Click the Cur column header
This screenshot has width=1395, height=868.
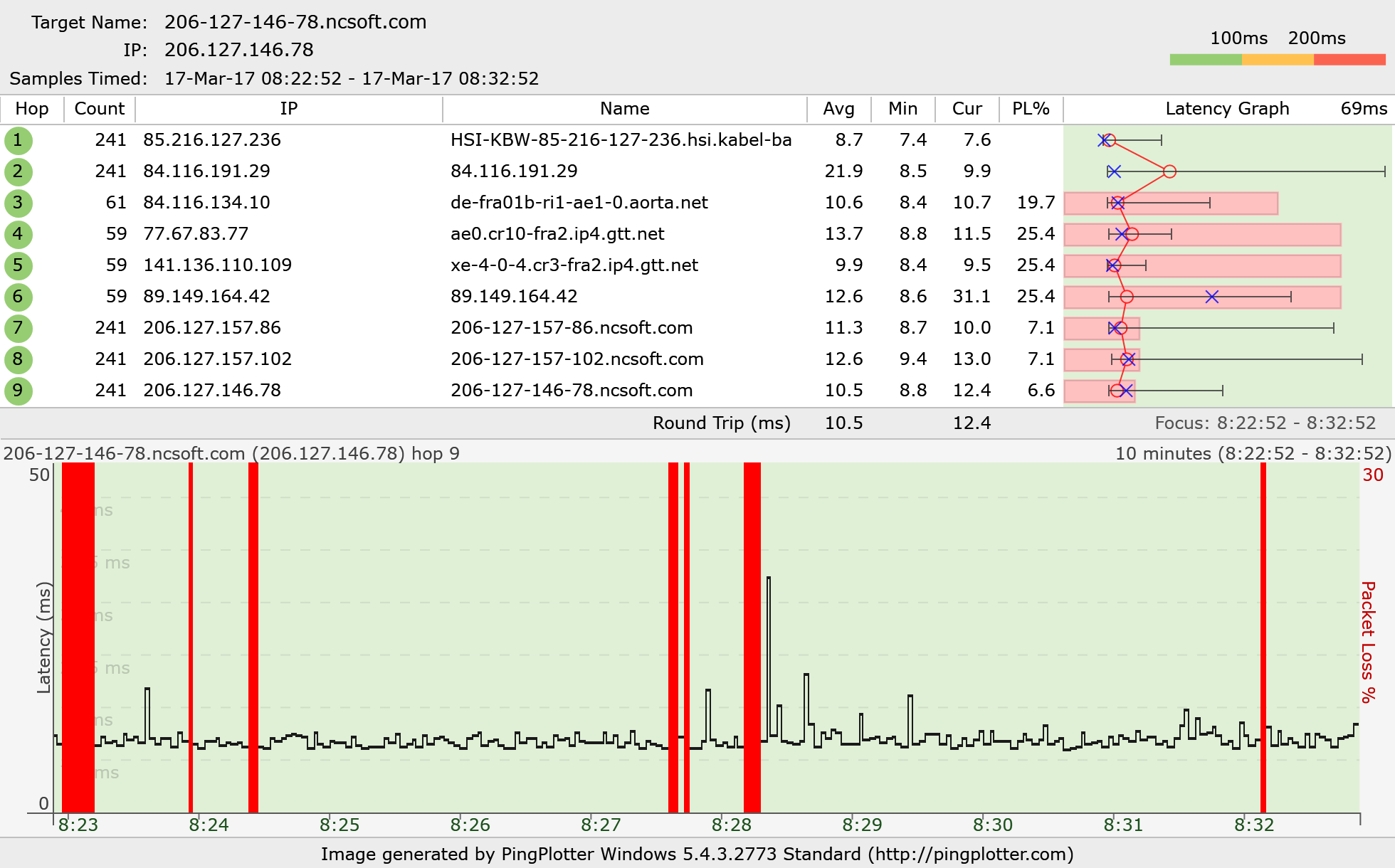967,109
